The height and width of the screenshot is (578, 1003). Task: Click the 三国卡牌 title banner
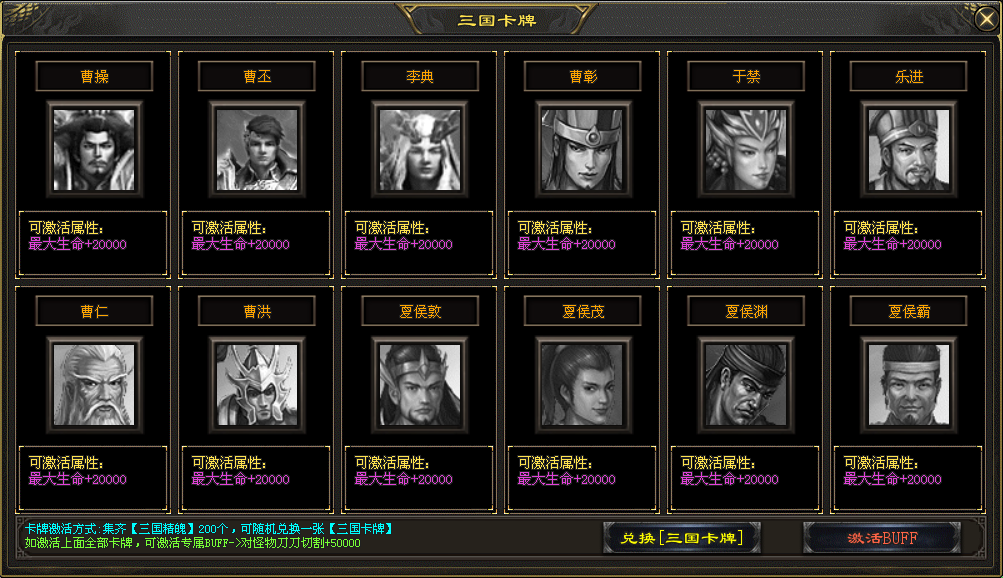tap(496, 20)
